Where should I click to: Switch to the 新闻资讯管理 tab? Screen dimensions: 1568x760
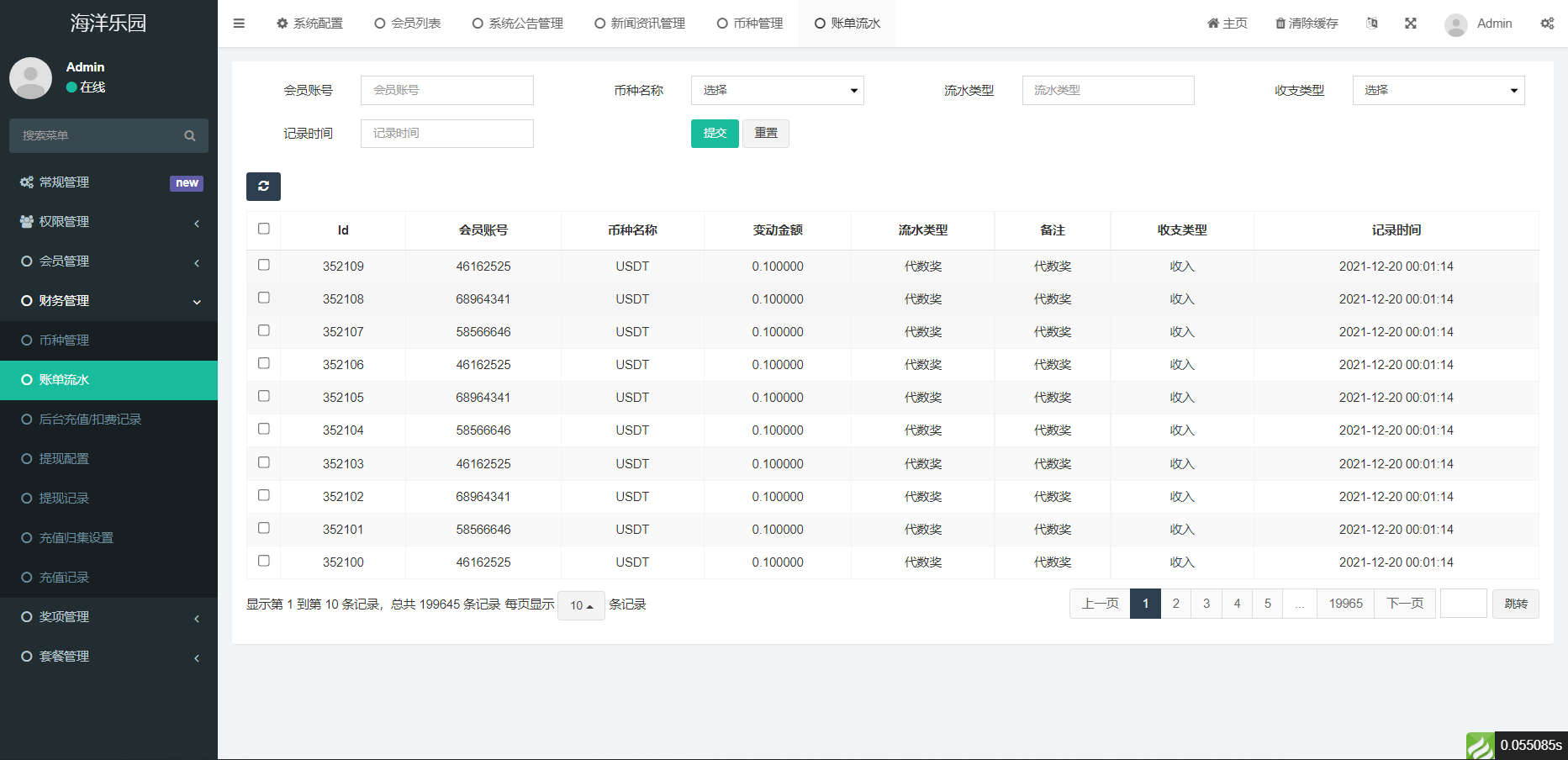[640, 24]
